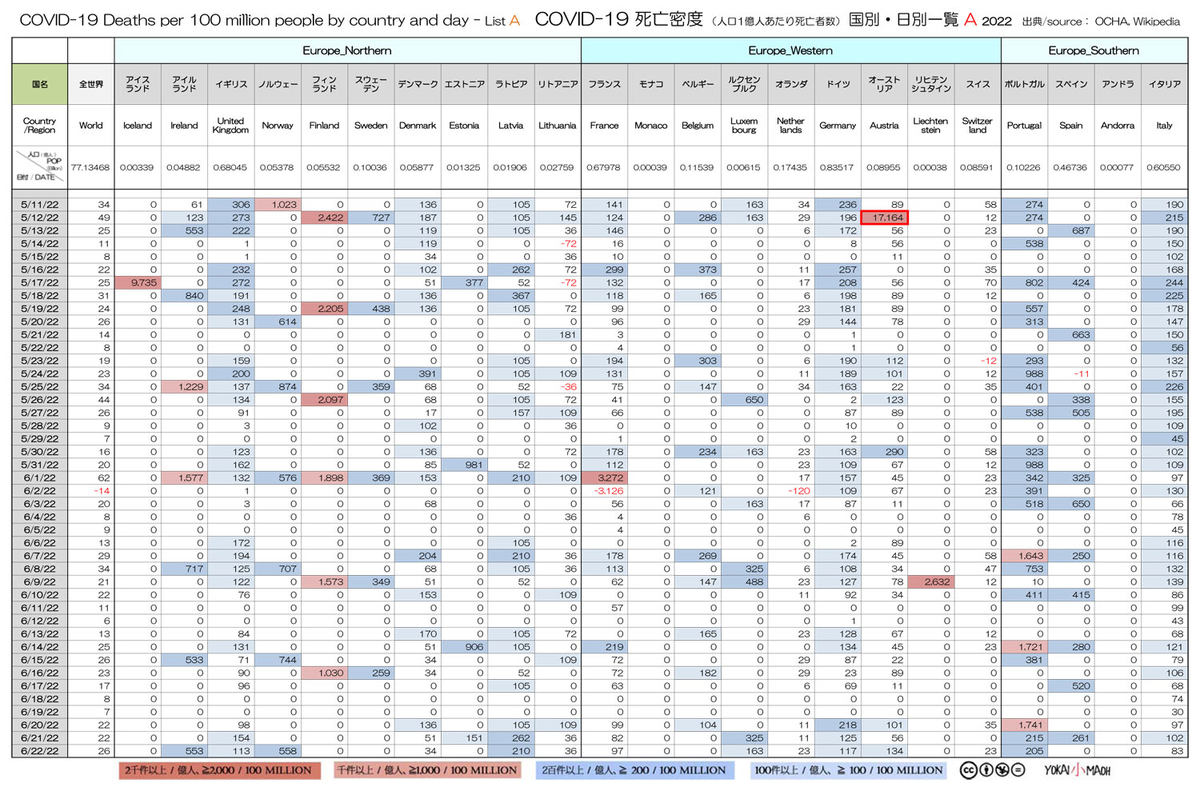Viewport: 1200px width, 787px height.
Task: Select the United Kingdom column header
Action: (x=231, y=127)
